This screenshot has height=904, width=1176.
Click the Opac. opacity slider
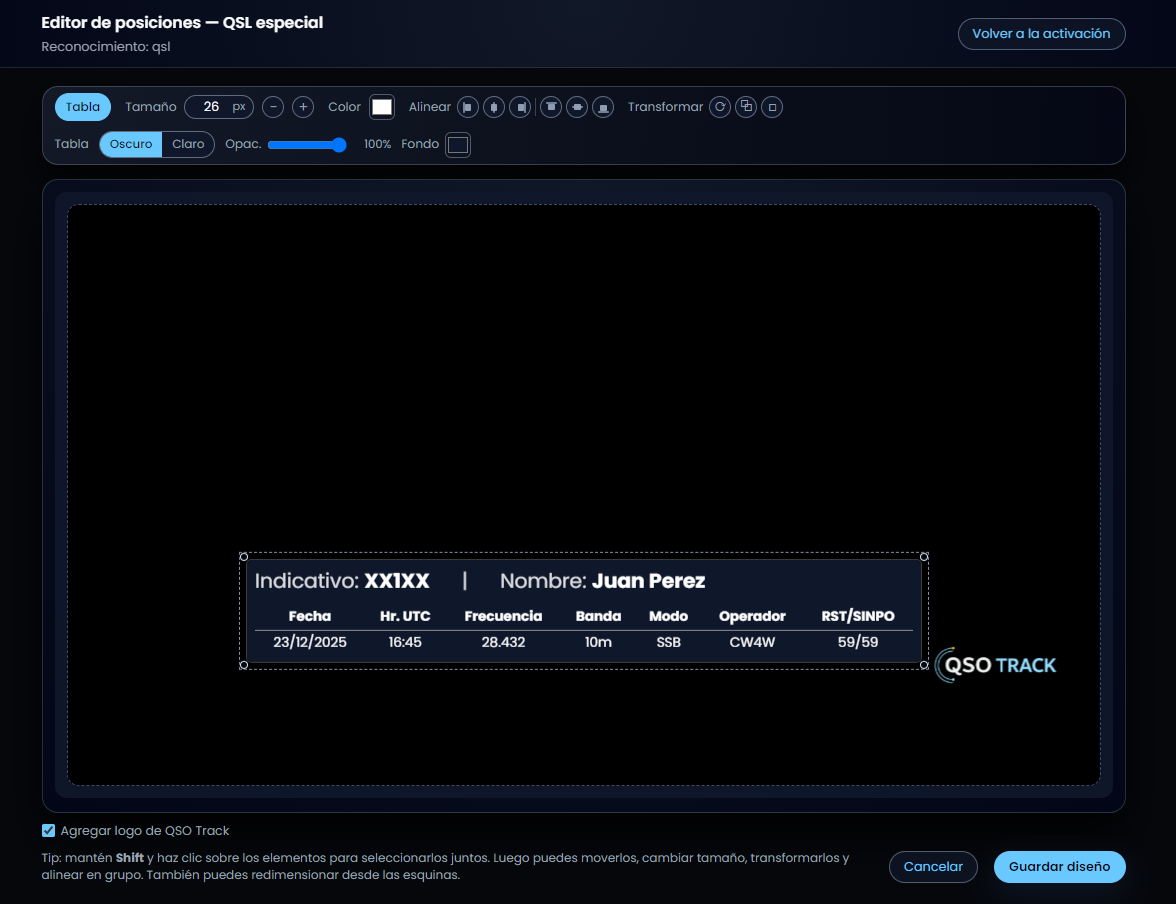click(x=307, y=145)
